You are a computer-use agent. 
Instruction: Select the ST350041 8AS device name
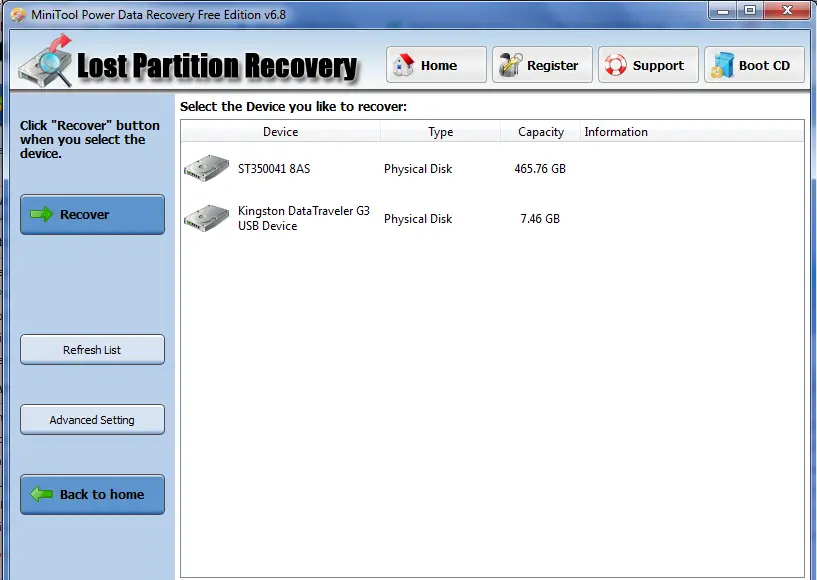point(274,169)
